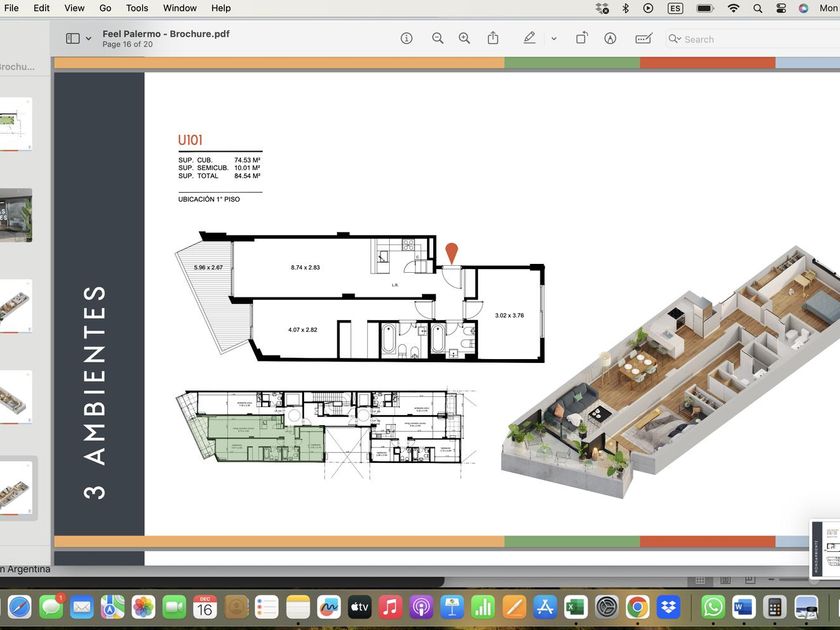Expand the highlight color dropdown arrow
Screen dimensions: 840x630
pyautogui.click(x=554, y=38)
